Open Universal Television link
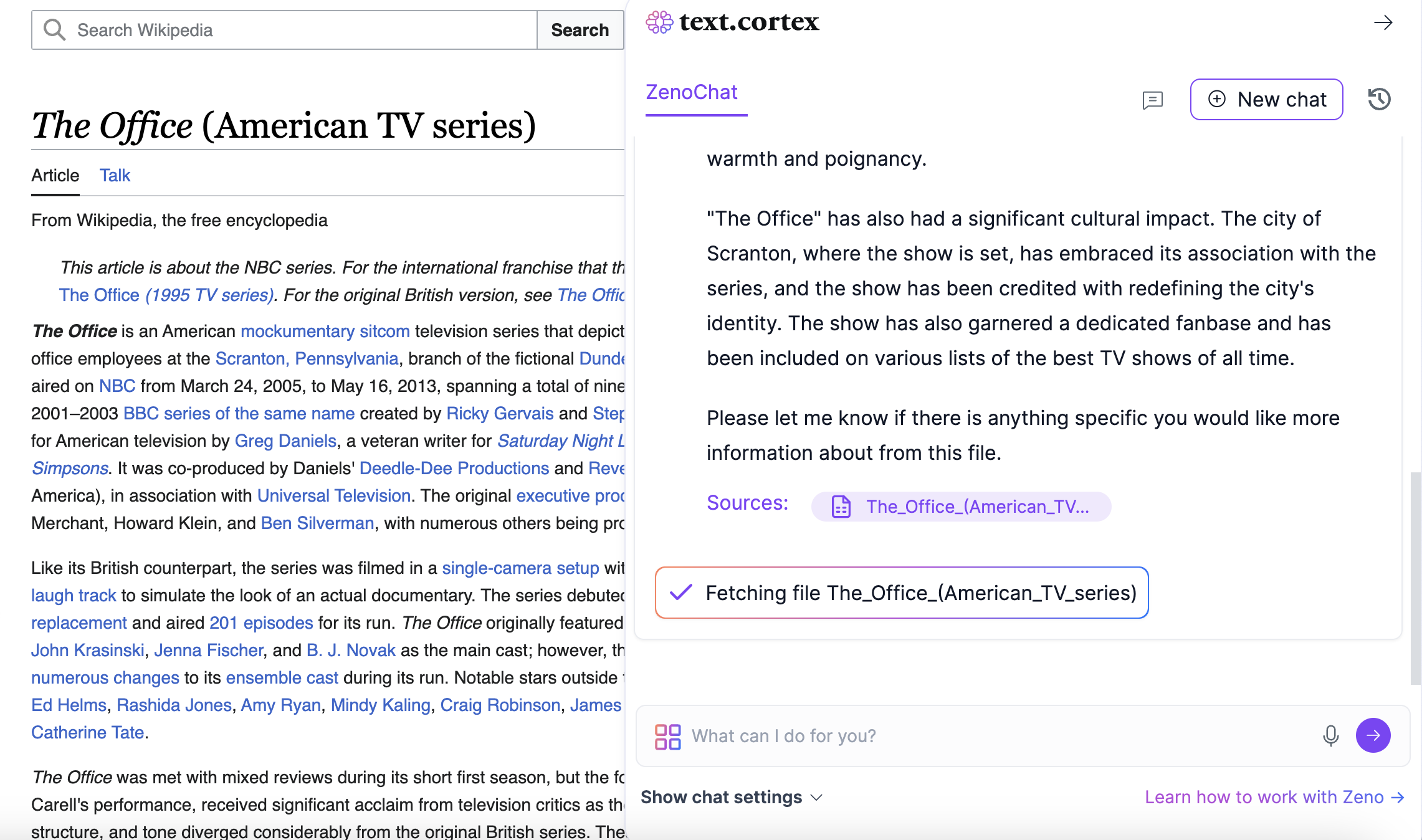The height and width of the screenshot is (840, 1422). click(x=334, y=495)
